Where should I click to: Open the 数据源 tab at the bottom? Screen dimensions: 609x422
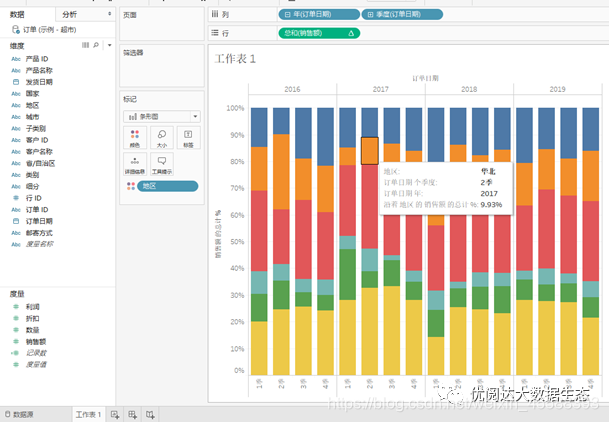point(19,415)
